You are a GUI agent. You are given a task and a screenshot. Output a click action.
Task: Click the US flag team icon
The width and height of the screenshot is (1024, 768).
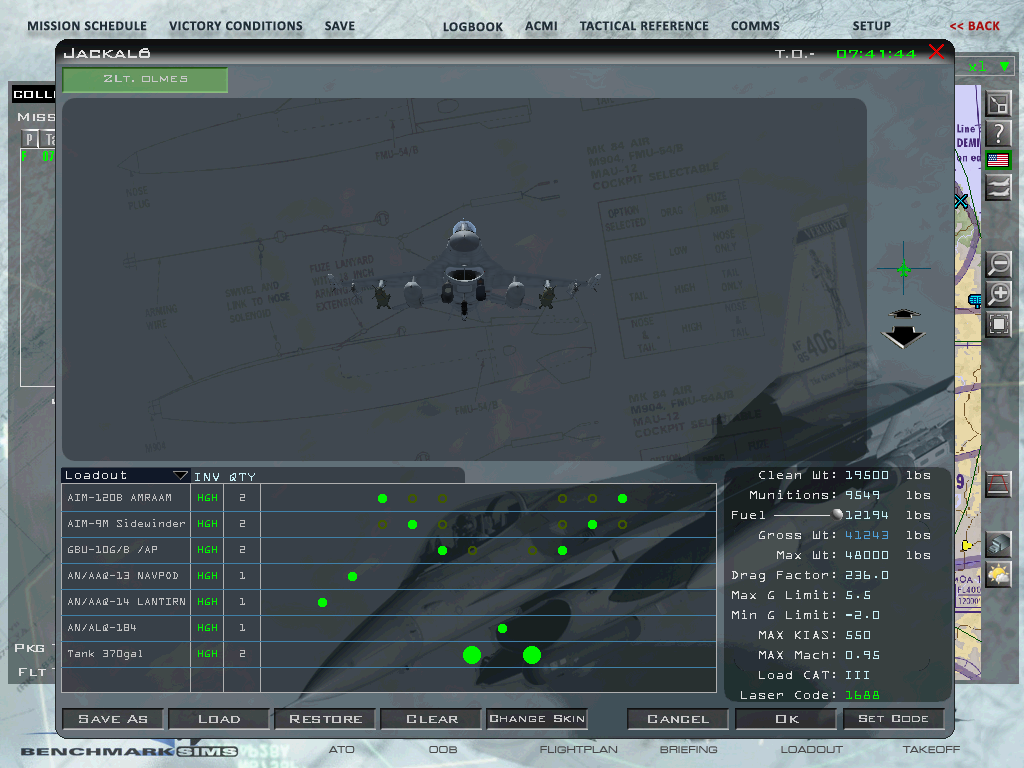coord(998,160)
